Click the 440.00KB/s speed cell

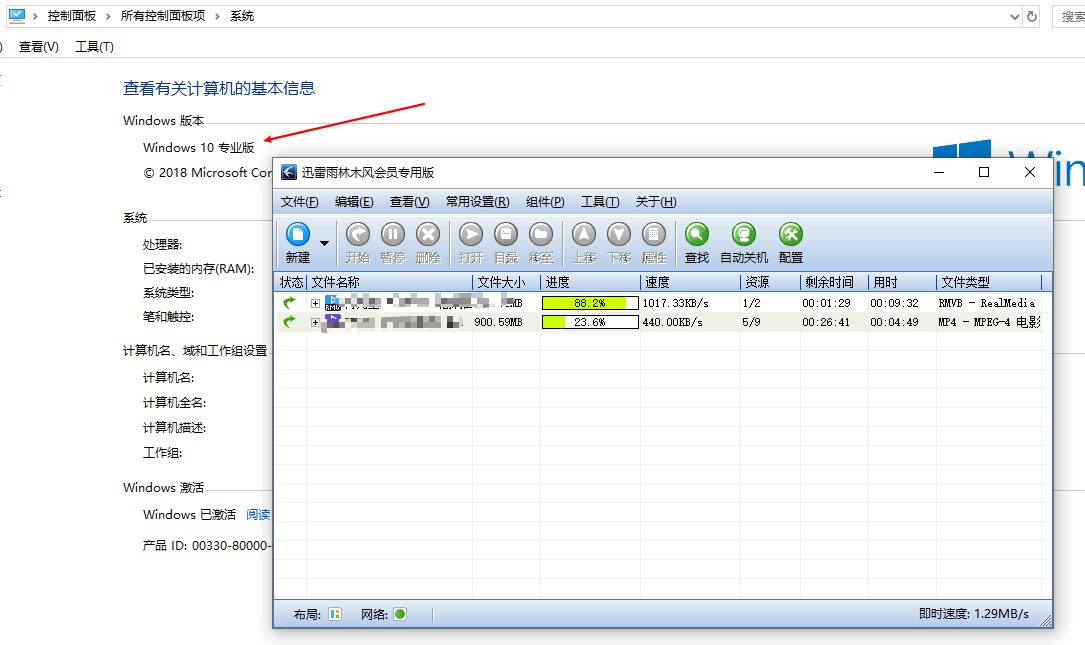point(673,322)
